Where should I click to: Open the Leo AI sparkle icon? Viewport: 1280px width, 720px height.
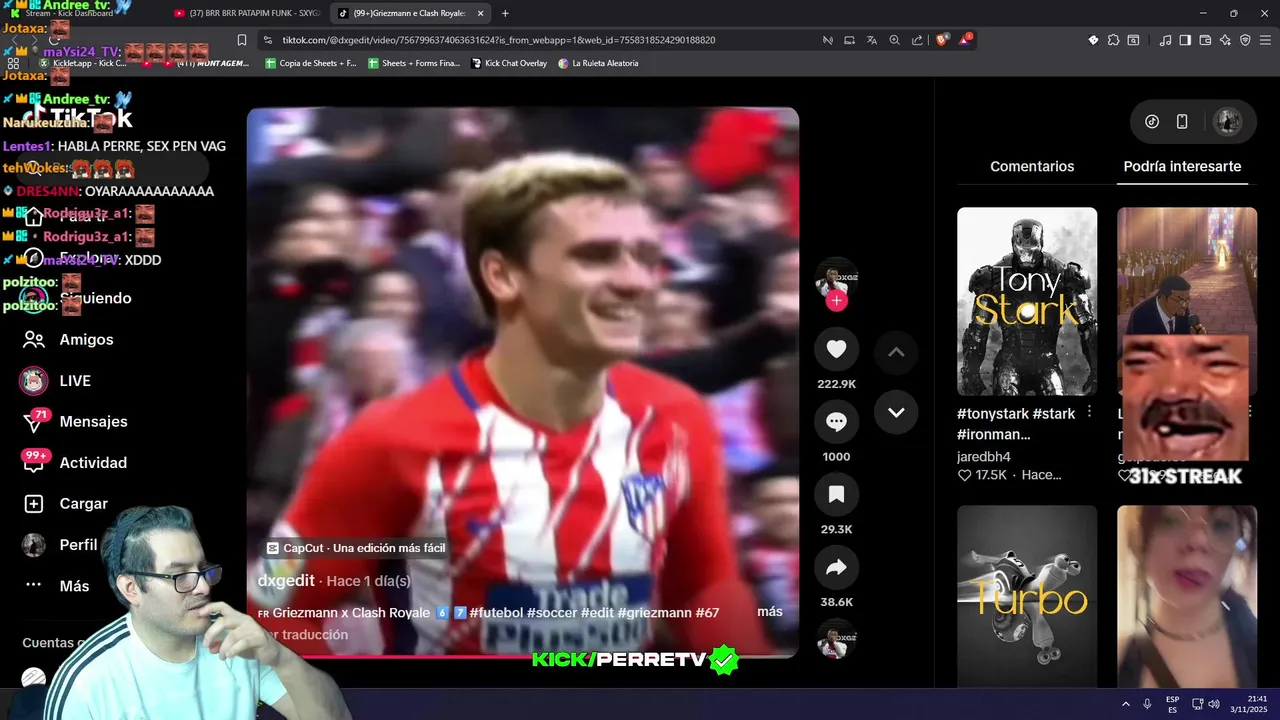point(1225,40)
